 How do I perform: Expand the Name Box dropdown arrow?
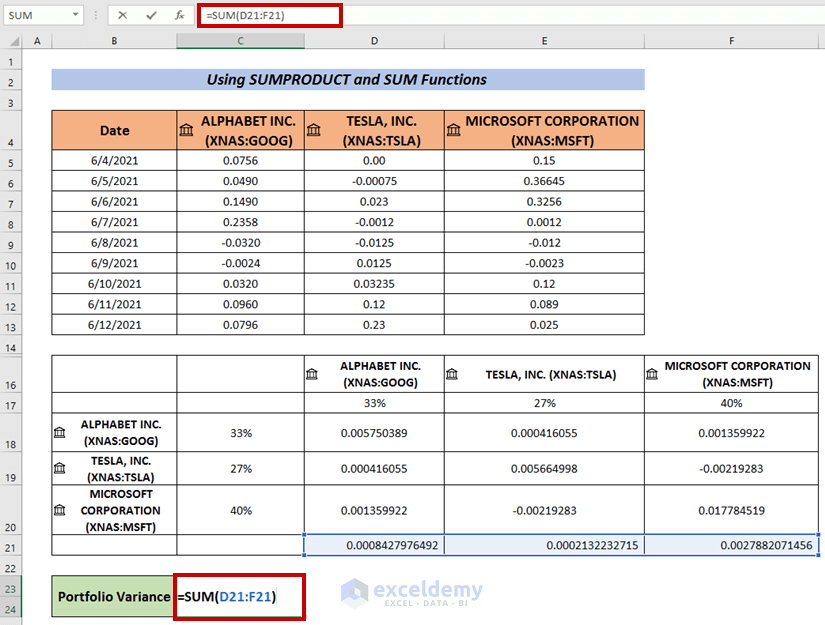point(76,15)
